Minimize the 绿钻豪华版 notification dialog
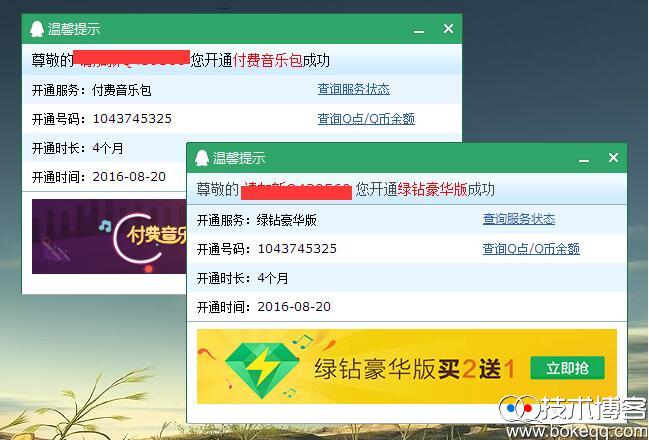649x440 pixels. point(584,159)
